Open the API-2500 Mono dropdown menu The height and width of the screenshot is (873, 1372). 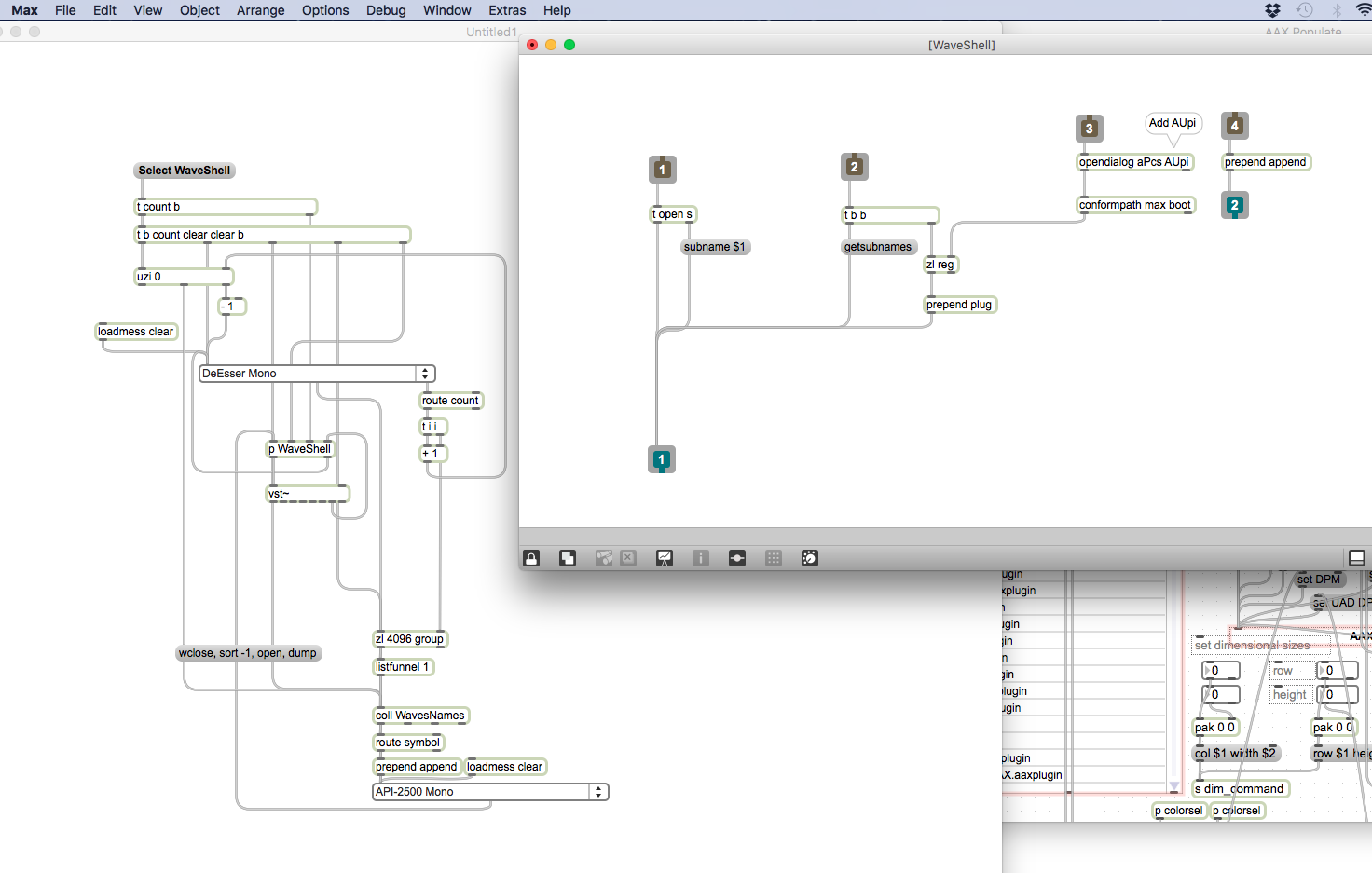click(491, 792)
